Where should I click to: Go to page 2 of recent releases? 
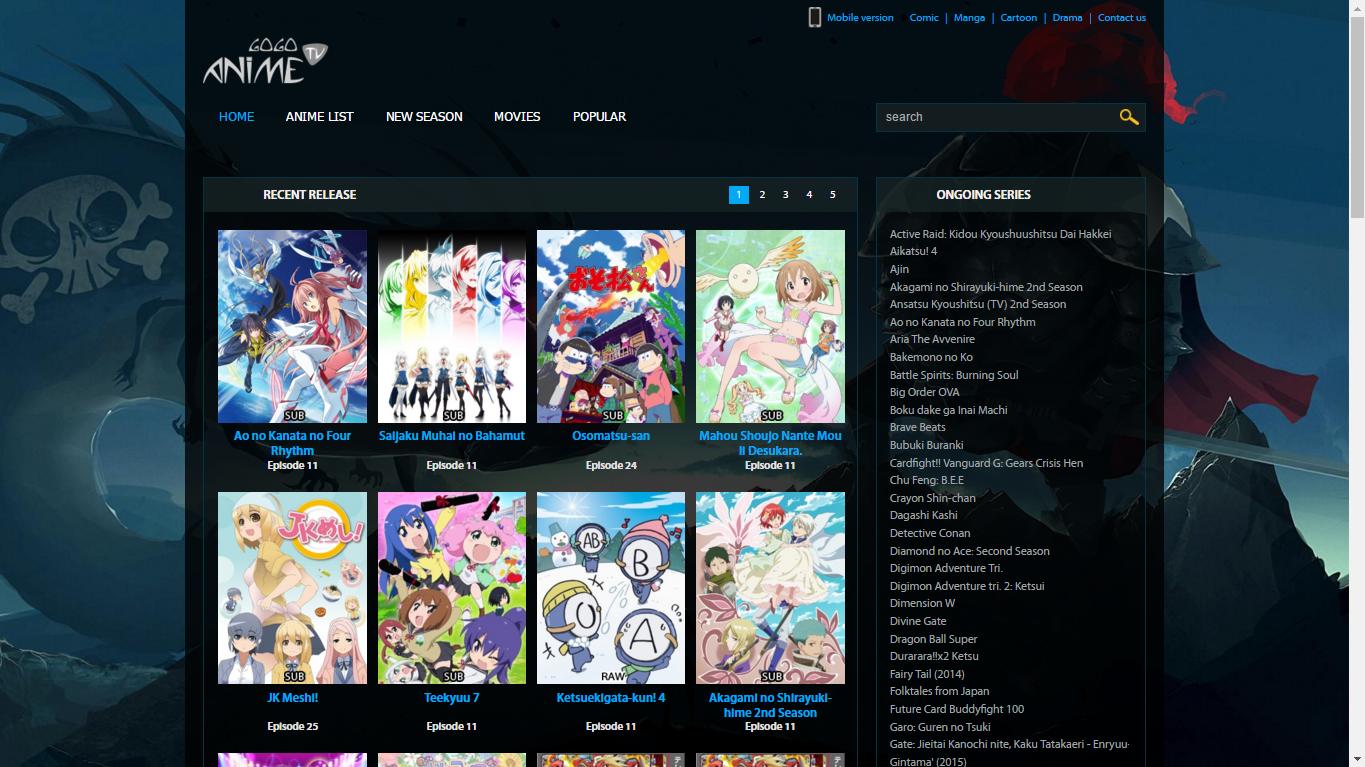(762, 195)
